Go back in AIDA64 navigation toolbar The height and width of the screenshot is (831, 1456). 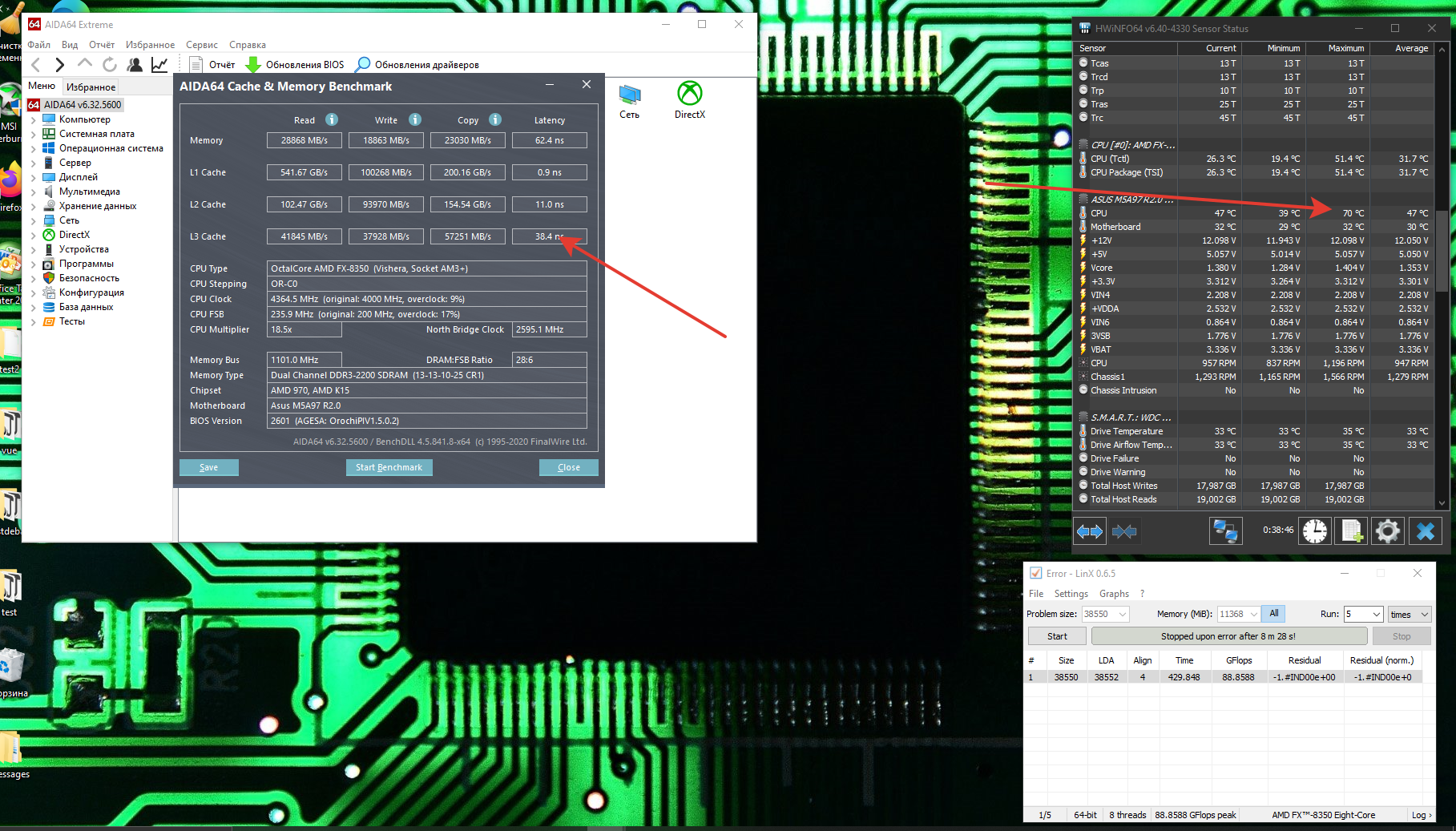(x=36, y=65)
